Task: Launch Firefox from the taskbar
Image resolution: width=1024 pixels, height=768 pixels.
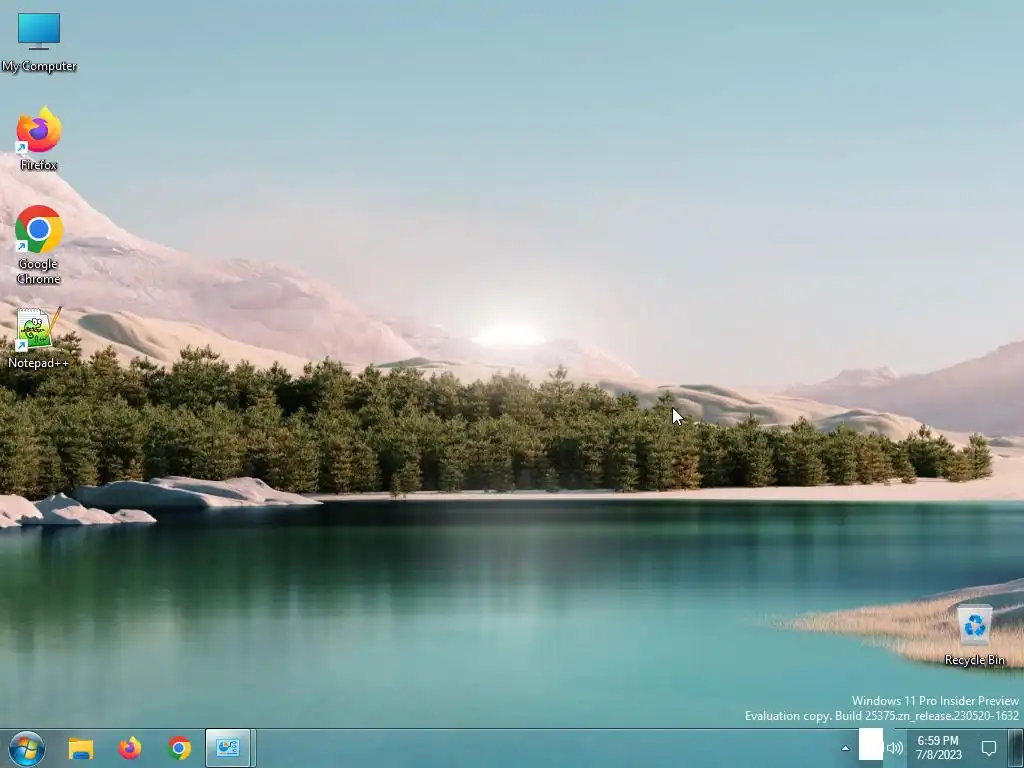Action: pos(130,748)
